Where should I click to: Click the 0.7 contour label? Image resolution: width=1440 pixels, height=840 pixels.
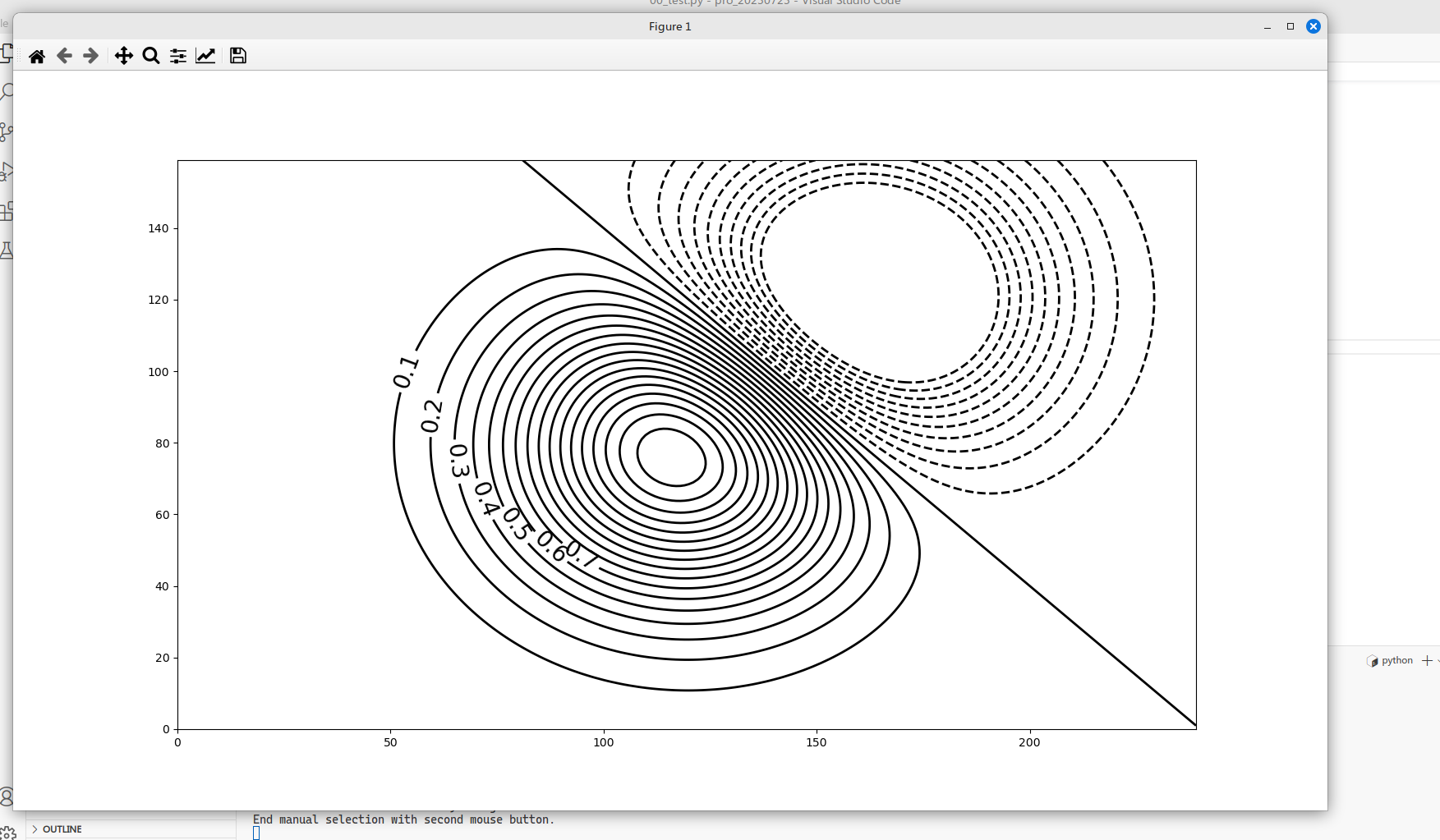click(x=583, y=554)
